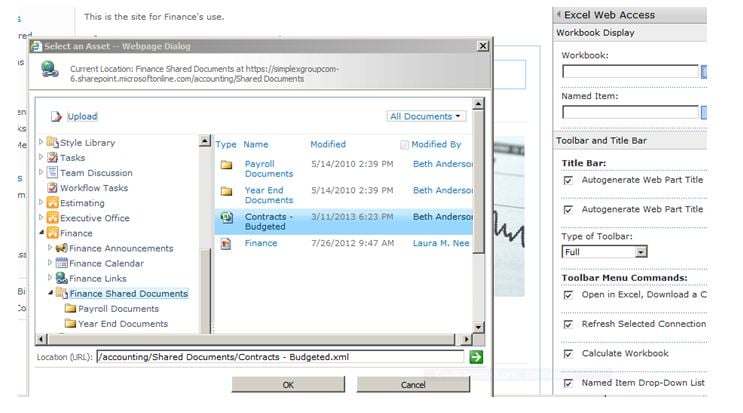Sort by the Modified column header
The width and height of the screenshot is (743, 413).
pos(328,145)
